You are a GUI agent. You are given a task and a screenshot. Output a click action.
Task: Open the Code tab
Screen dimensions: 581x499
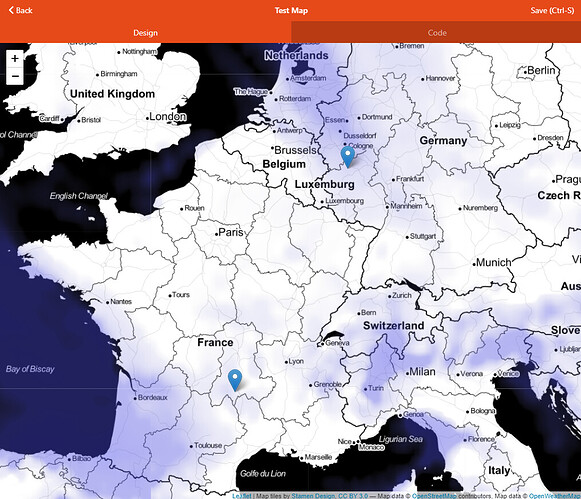(437, 33)
